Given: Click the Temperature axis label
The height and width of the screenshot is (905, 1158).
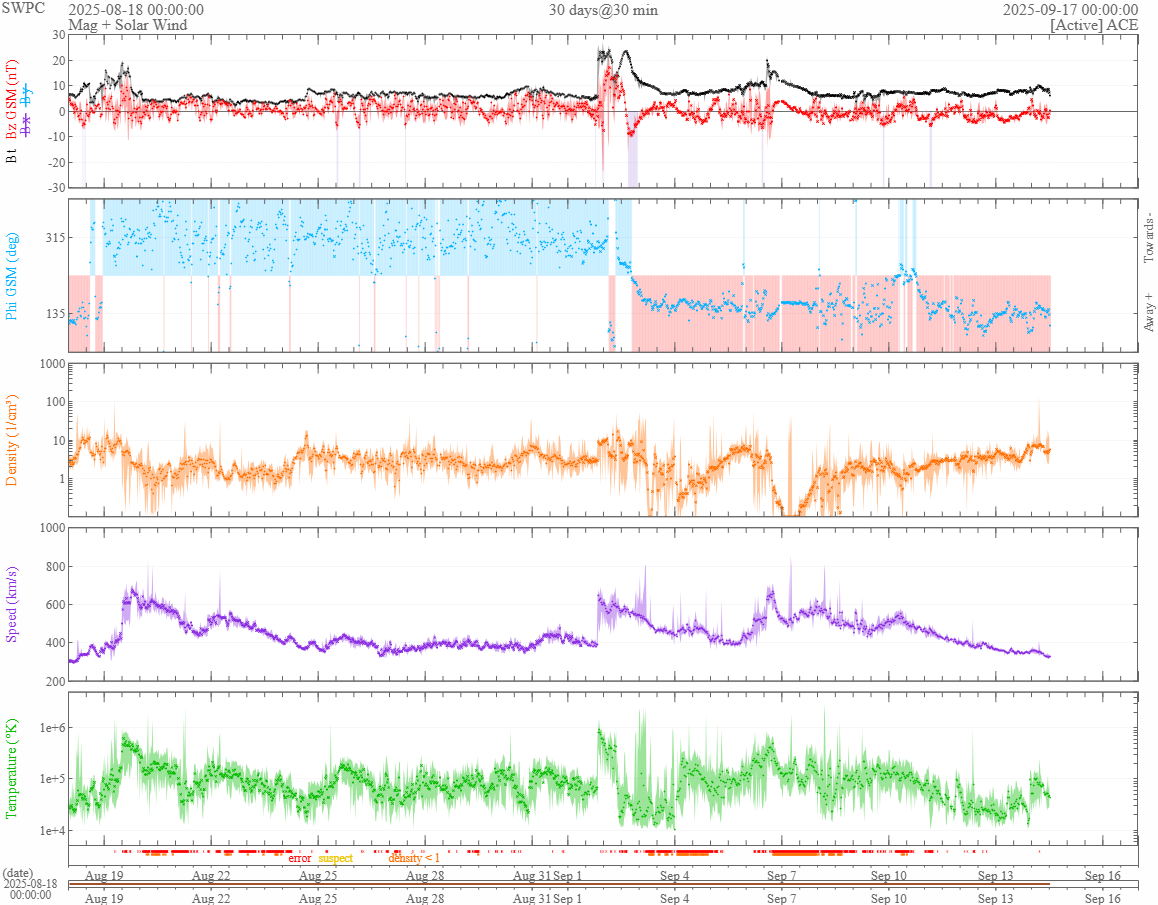Looking at the screenshot, I should (12, 769).
